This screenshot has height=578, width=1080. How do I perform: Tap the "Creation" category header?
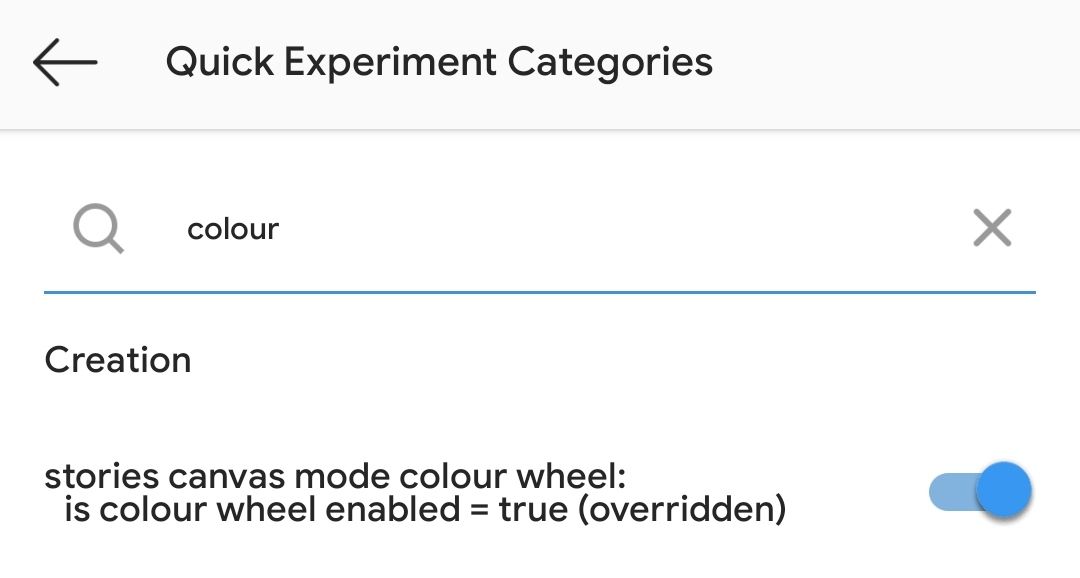coord(118,360)
